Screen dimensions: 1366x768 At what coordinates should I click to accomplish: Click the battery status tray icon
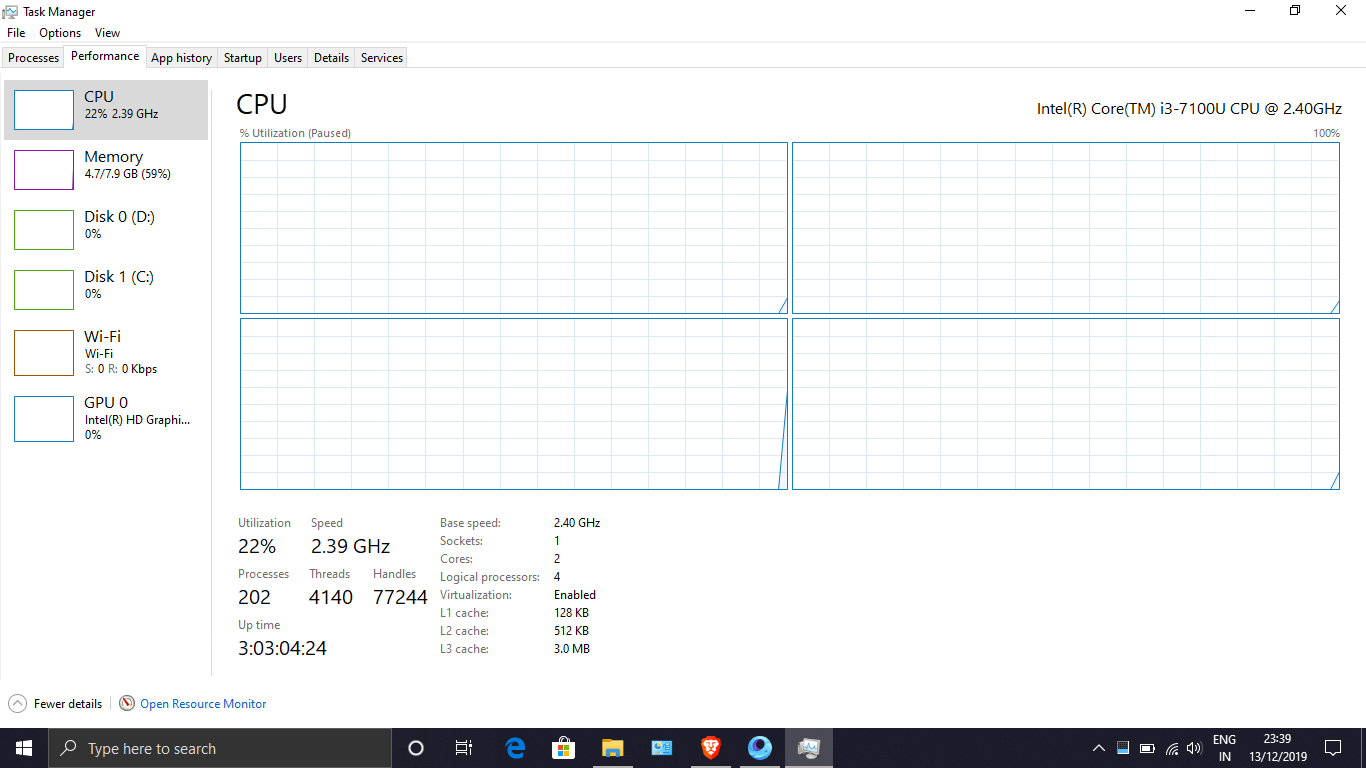point(1147,748)
